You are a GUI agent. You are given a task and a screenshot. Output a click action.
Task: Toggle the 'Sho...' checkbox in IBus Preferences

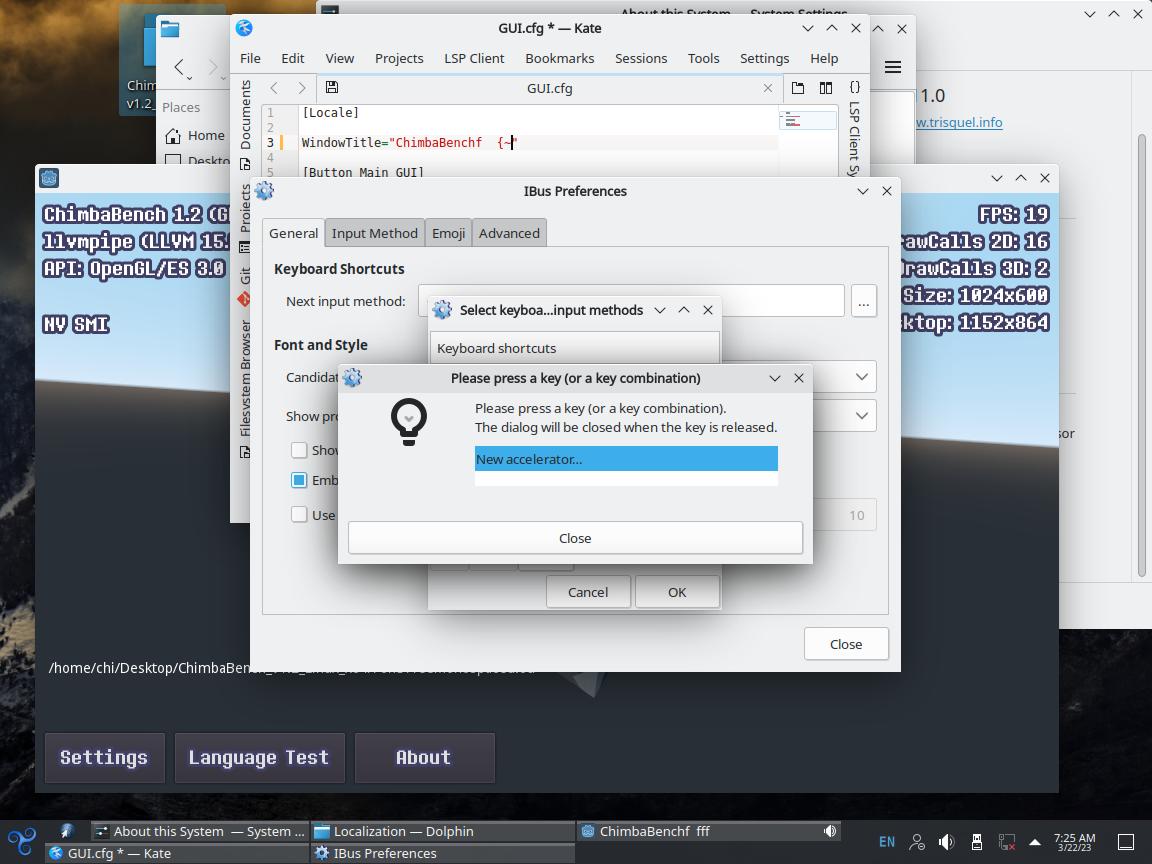299,450
